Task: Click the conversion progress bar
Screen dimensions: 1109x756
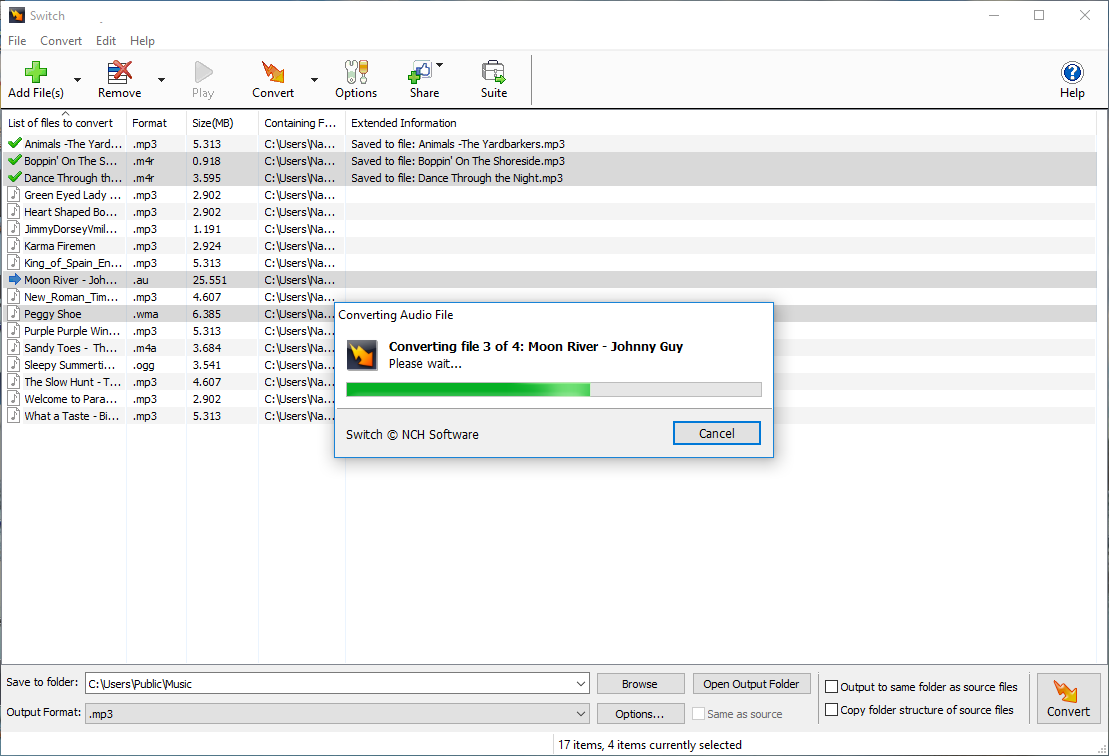Action: 553,389
